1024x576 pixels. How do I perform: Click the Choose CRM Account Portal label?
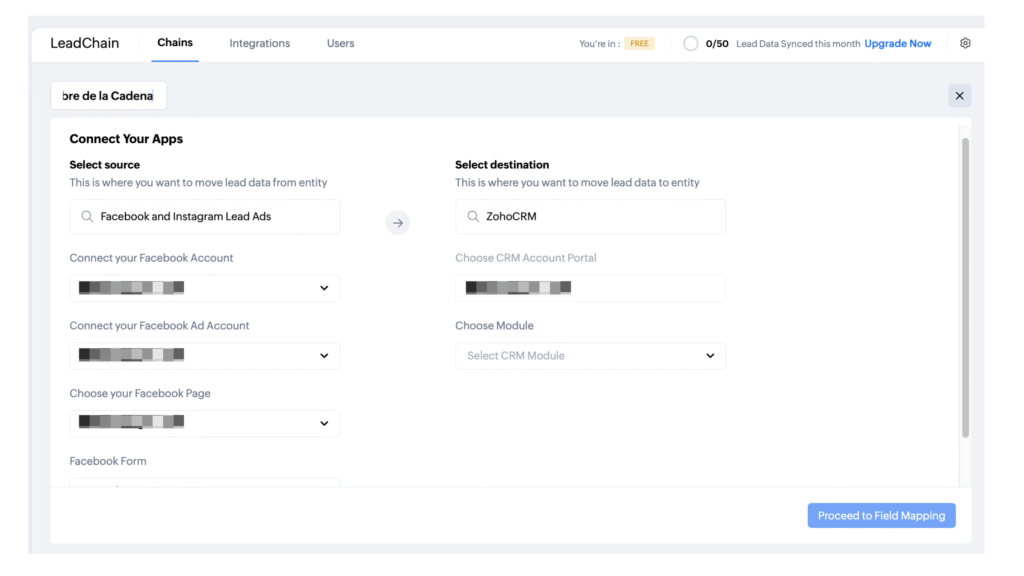[x=526, y=258]
